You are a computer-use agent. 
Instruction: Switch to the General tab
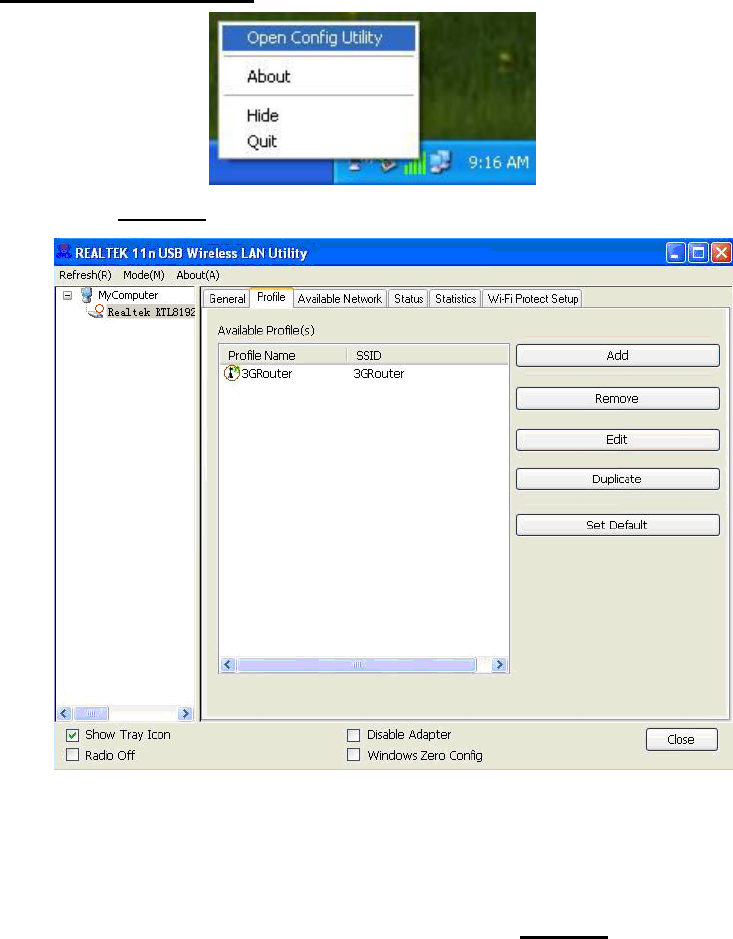tap(227, 299)
